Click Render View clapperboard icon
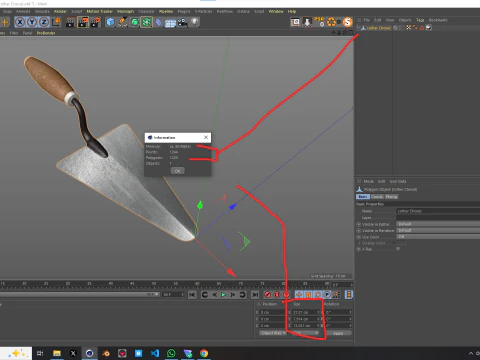This screenshot has width=480, height=360. [71, 22]
